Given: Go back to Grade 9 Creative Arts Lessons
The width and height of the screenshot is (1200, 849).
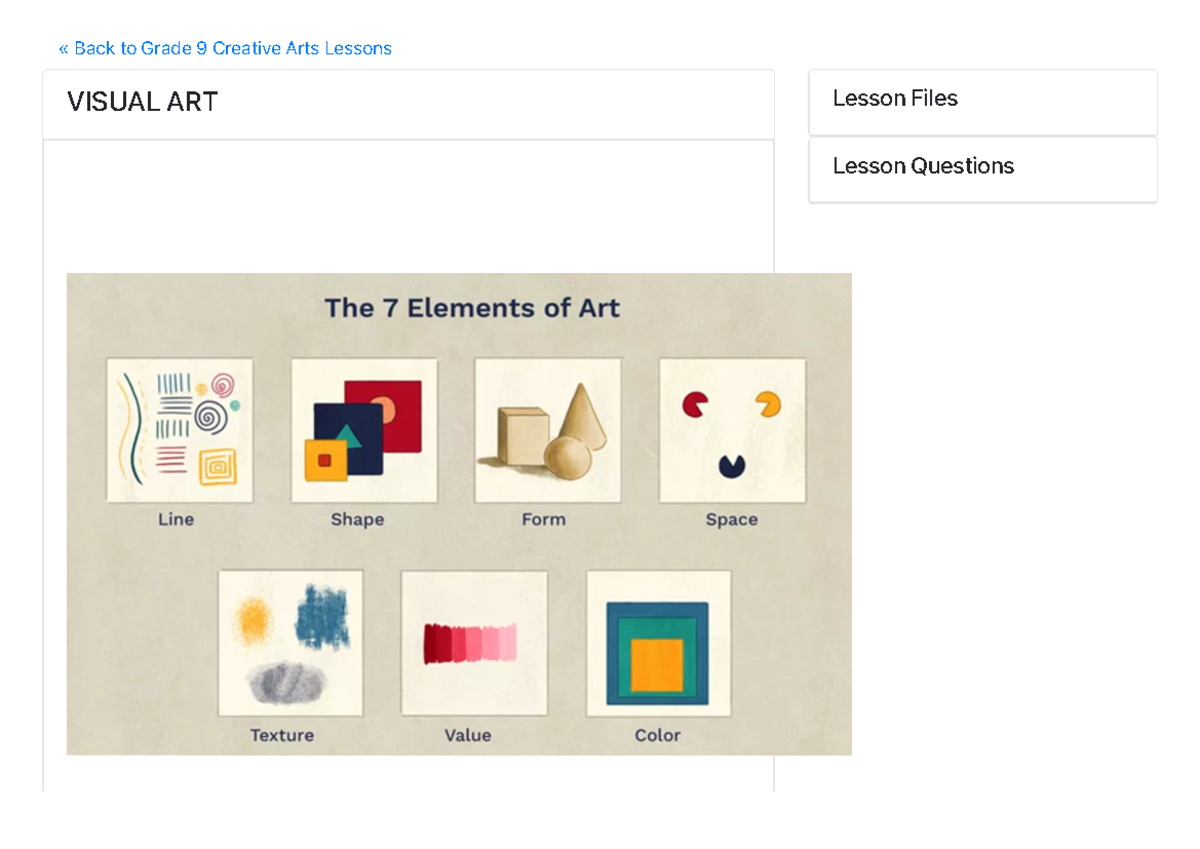Looking at the screenshot, I should 223,48.
